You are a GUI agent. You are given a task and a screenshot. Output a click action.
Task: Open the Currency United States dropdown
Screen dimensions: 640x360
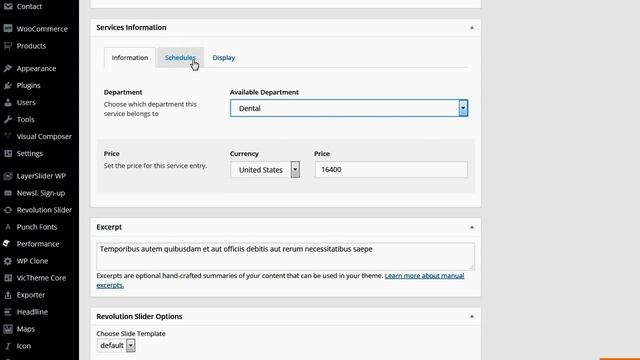(x=265, y=169)
